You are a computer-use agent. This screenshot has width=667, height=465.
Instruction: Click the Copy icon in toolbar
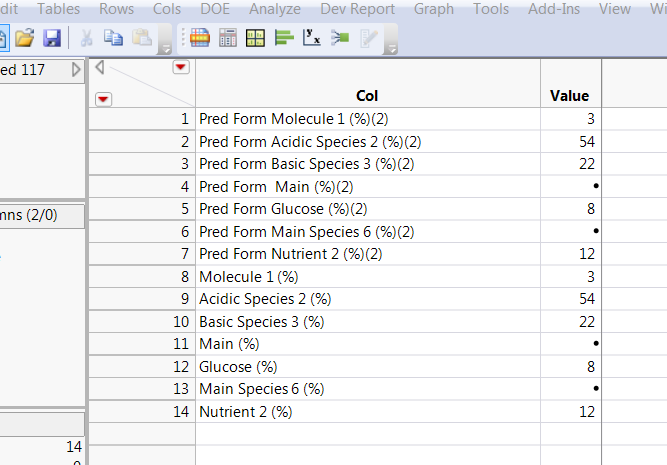click(114, 38)
